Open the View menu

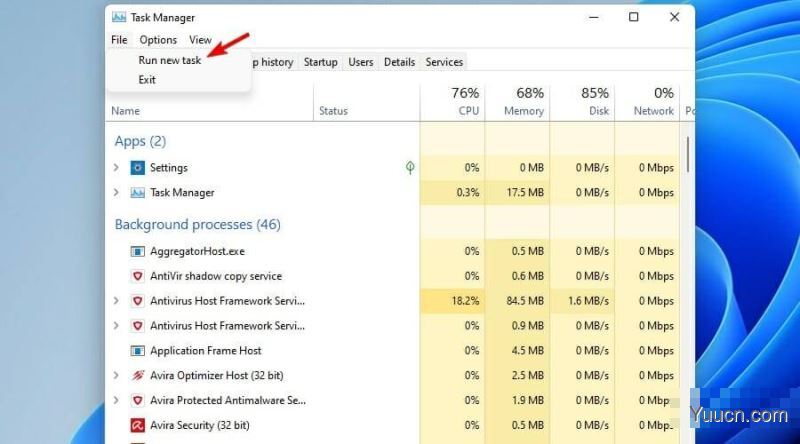click(x=200, y=40)
